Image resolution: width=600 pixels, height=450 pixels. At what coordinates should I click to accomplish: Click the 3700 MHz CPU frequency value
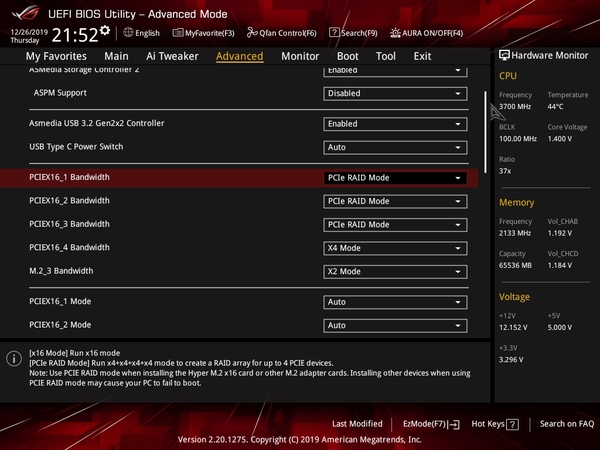[515, 106]
